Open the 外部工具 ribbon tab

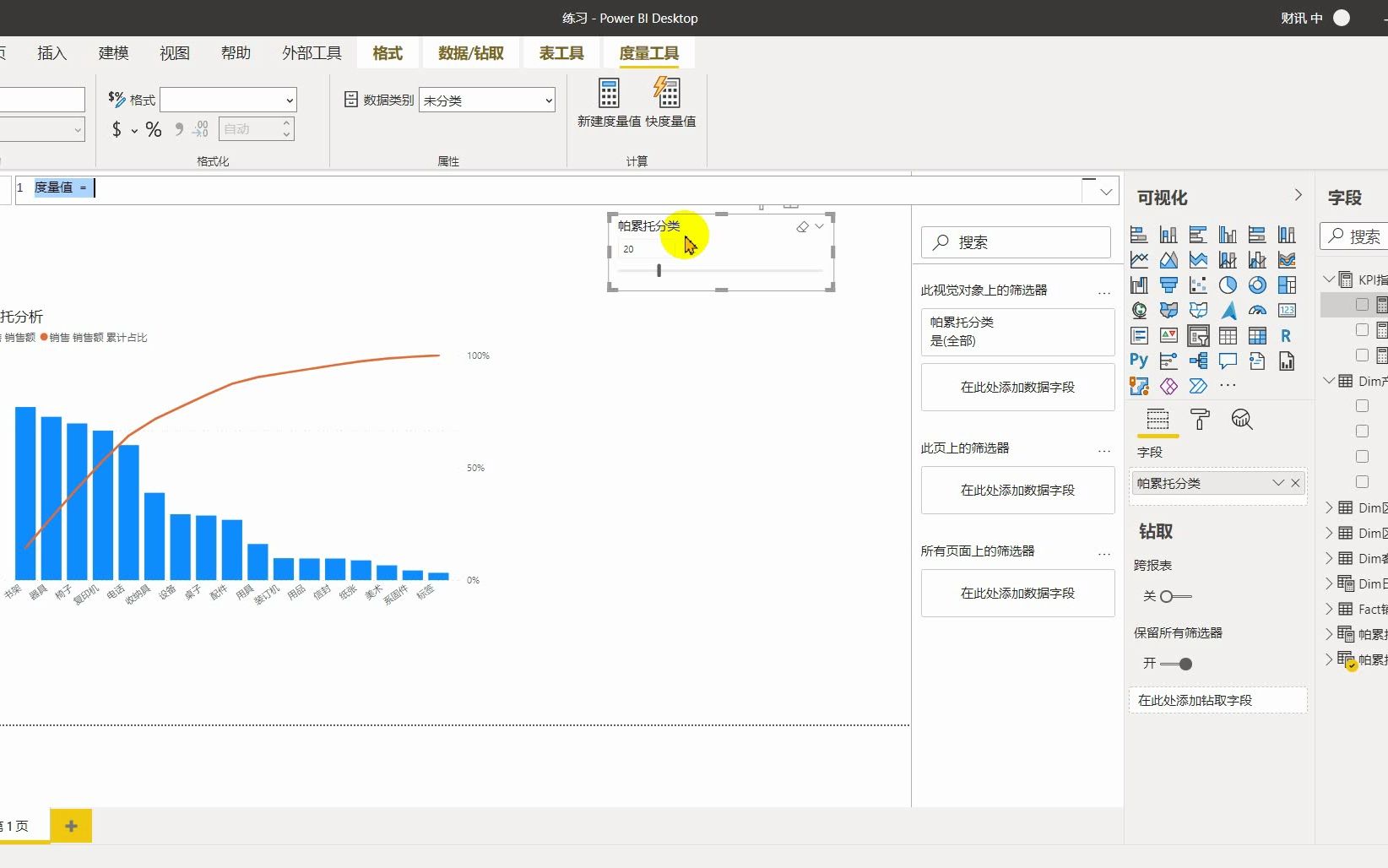pyautogui.click(x=311, y=52)
